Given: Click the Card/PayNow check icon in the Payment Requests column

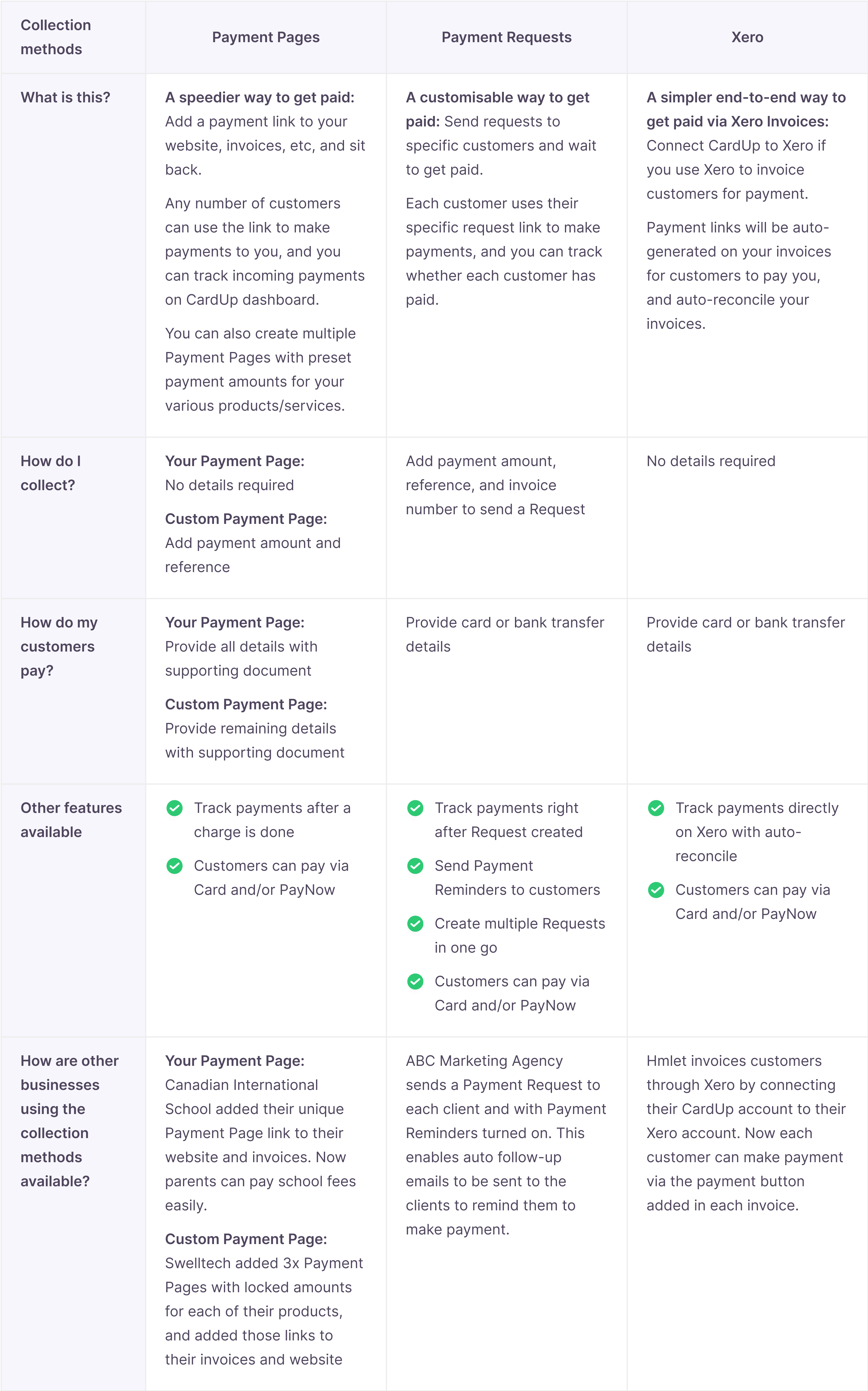Looking at the screenshot, I should click(x=415, y=982).
